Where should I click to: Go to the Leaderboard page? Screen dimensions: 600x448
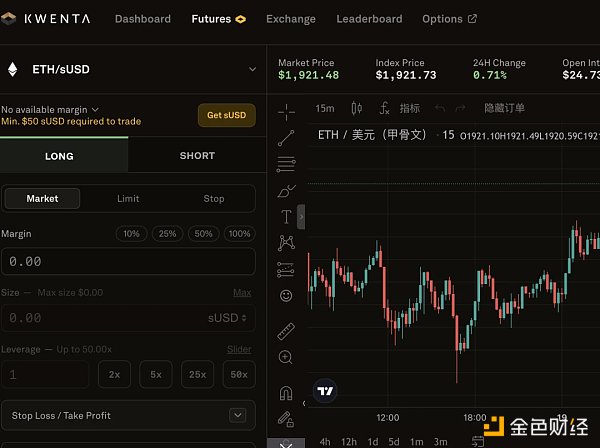369,19
